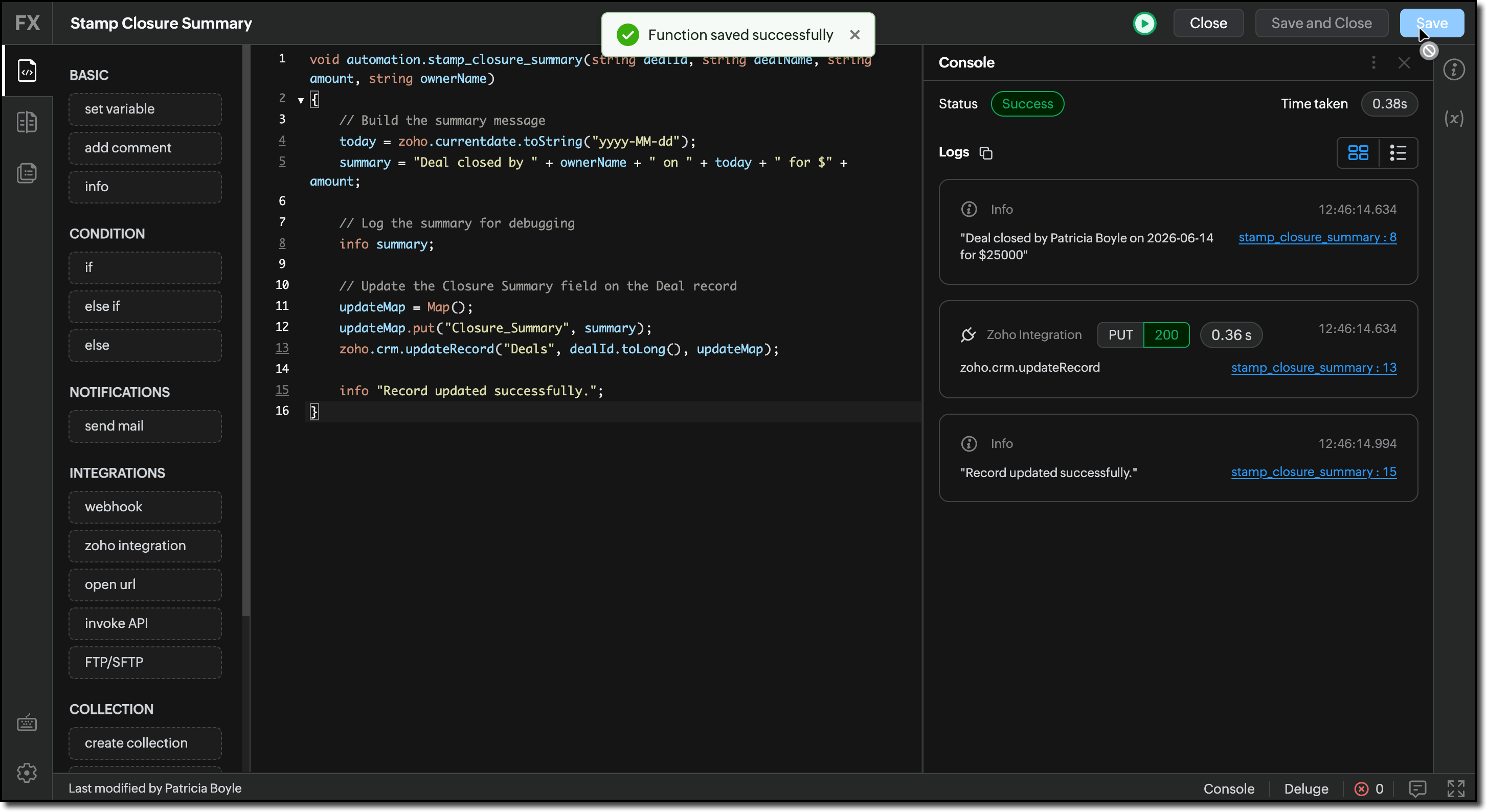Select the 'invoke API' block
Image resolution: width=1487 pixels, height=812 pixels.
(x=145, y=623)
